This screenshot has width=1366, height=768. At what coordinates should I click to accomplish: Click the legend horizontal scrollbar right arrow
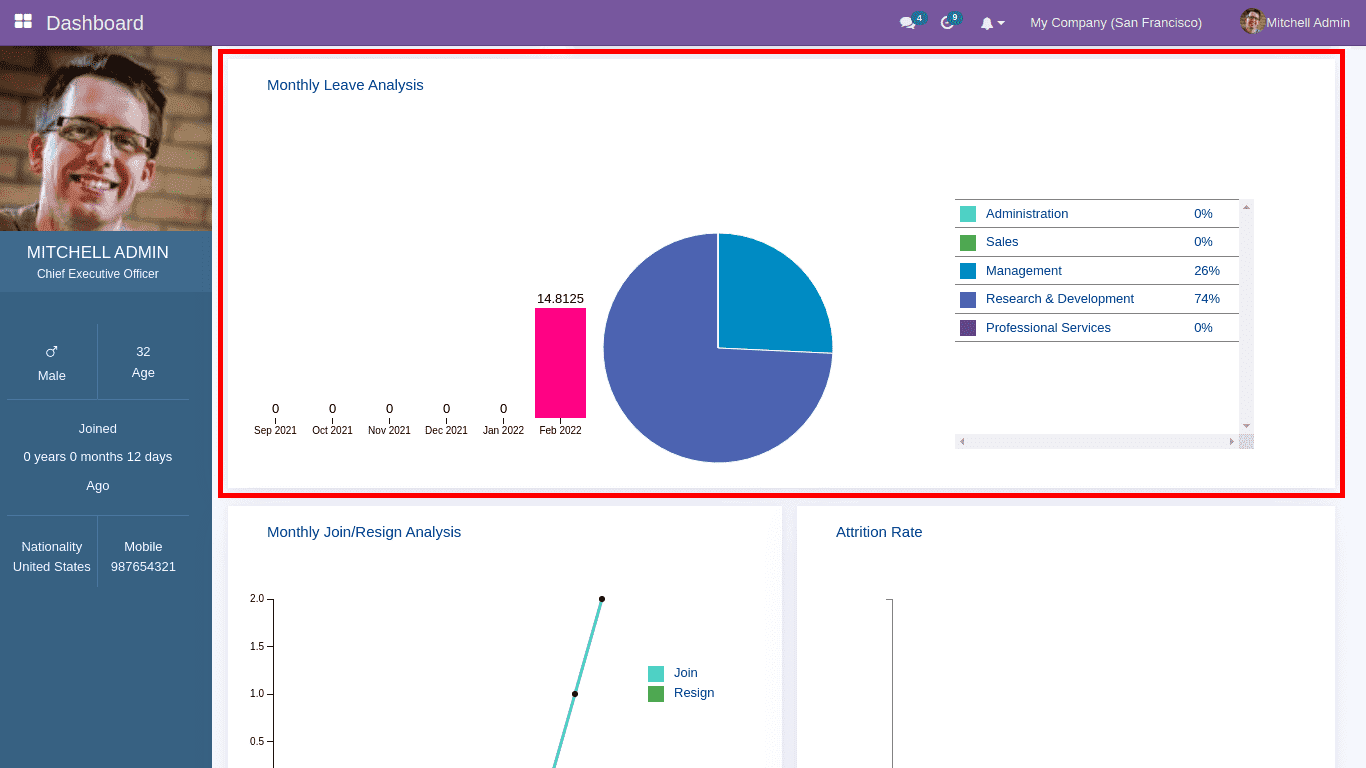tap(1232, 442)
